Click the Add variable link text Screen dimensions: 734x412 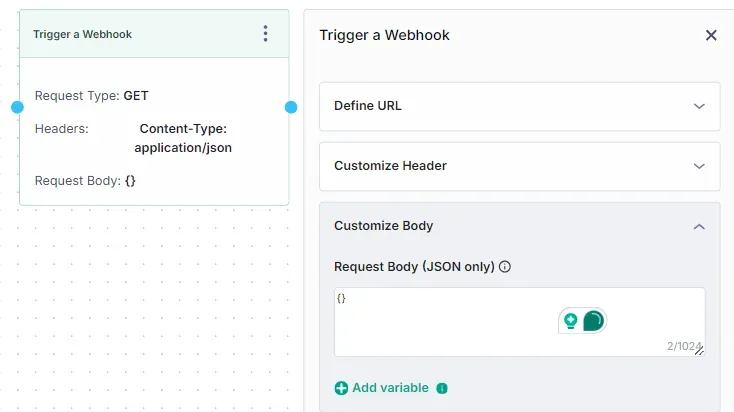coord(390,388)
